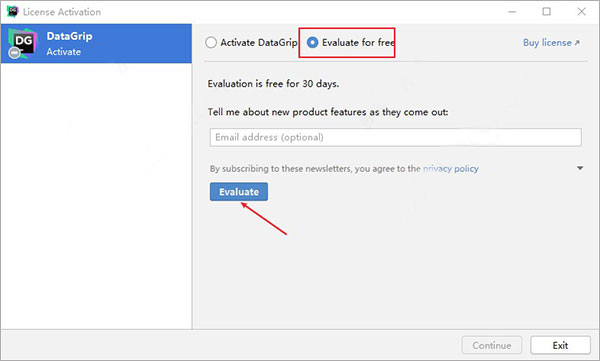Click the blue Evaluate button
This screenshot has width=600, height=361.
pyautogui.click(x=239, y=192)
